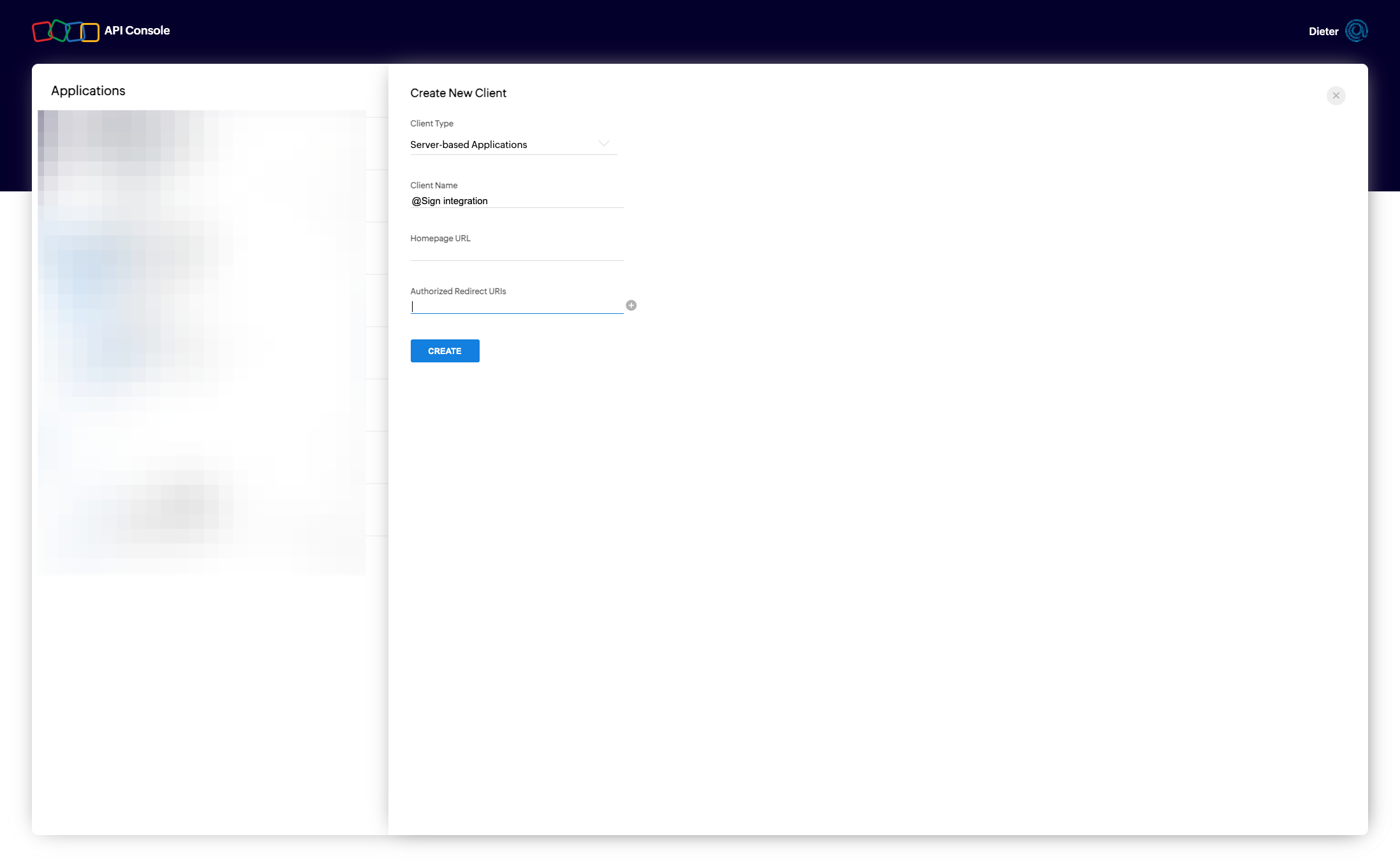1400x867 pixels.
Task: Click the Homepage URL label
Action: [x=440, y=239]
